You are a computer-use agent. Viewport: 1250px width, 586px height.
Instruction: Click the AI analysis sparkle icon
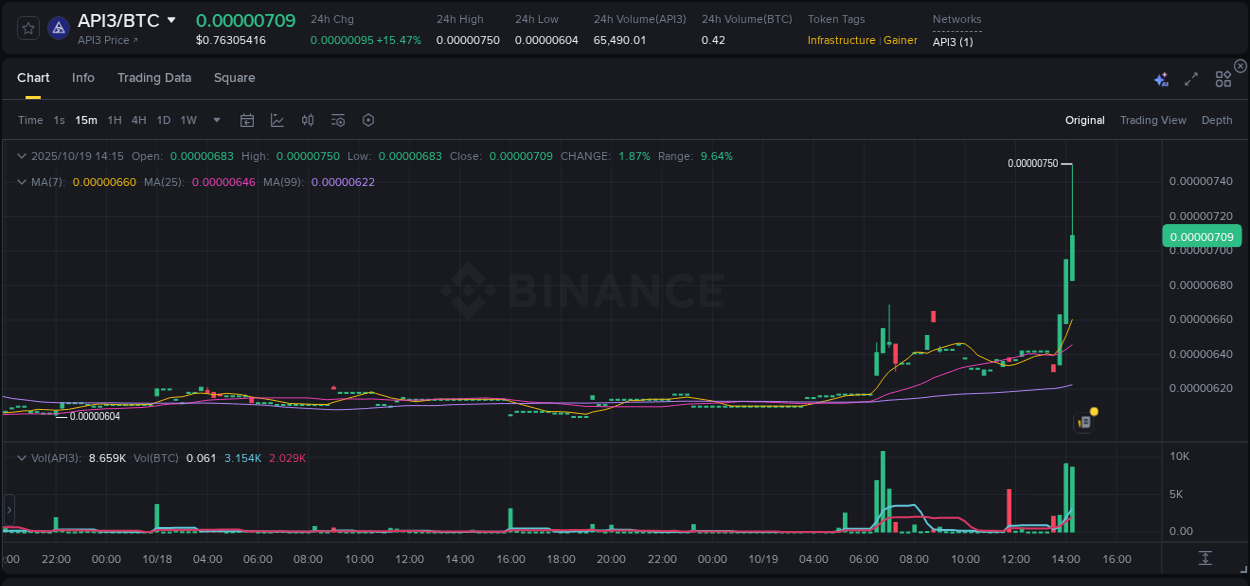click(1160, 77)
